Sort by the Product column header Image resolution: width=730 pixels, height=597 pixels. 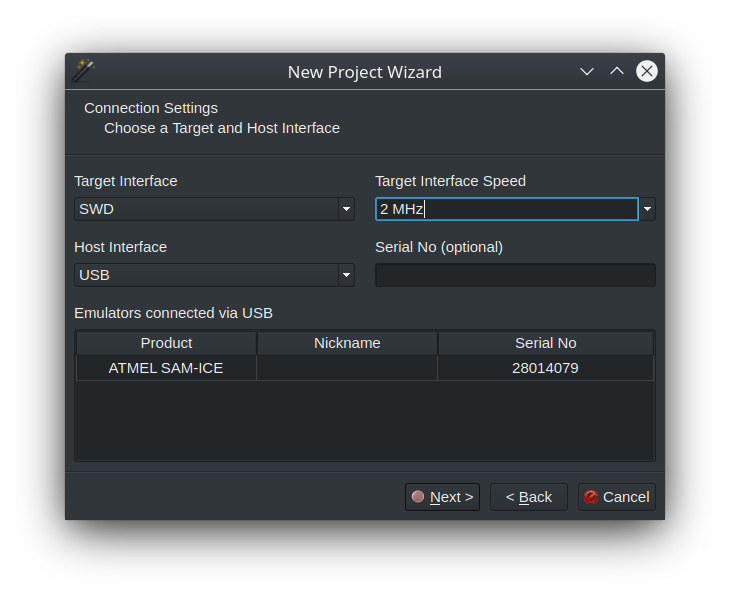coord(166,343)
